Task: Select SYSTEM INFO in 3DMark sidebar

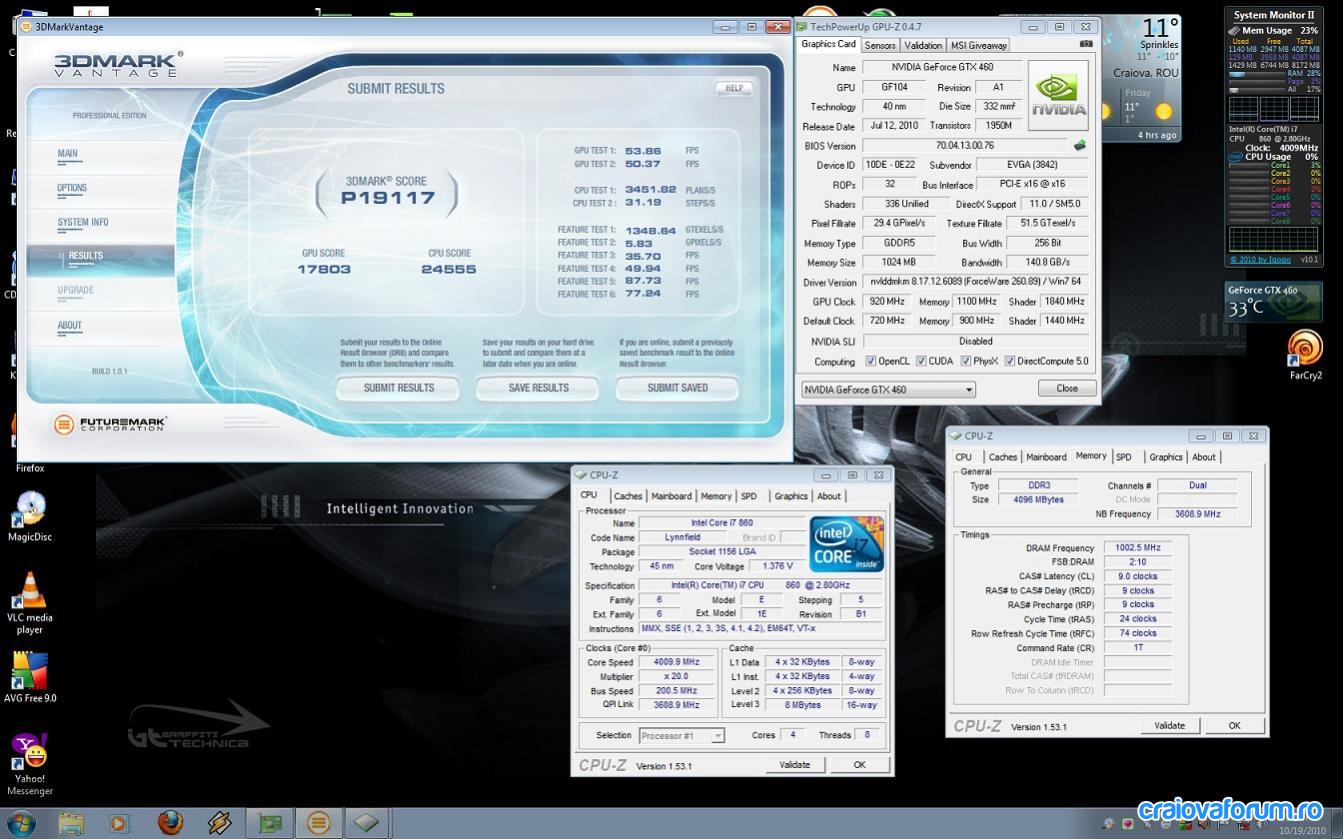Action: pyautogui.click(x=83, y=222)
